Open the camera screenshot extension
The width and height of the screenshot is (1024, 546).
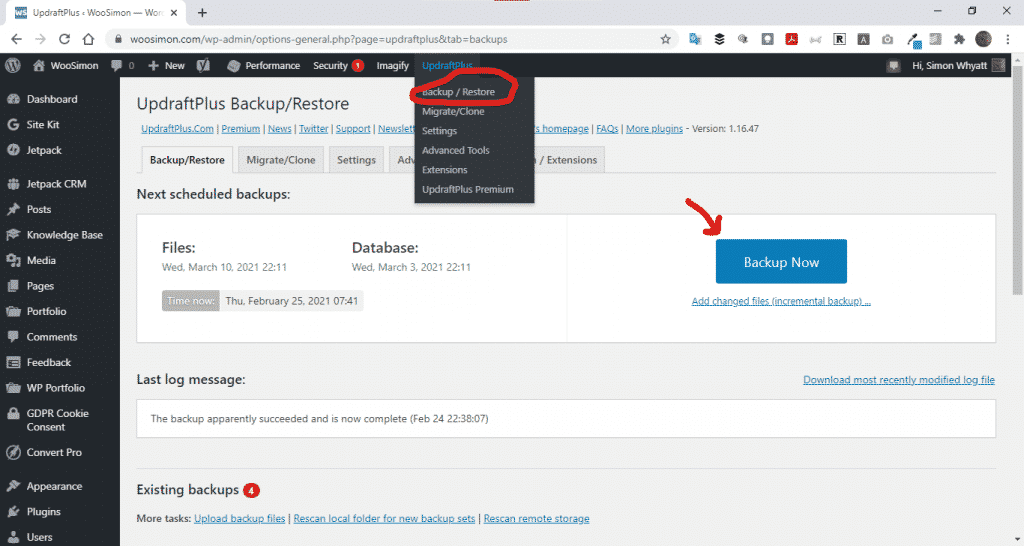887,39
